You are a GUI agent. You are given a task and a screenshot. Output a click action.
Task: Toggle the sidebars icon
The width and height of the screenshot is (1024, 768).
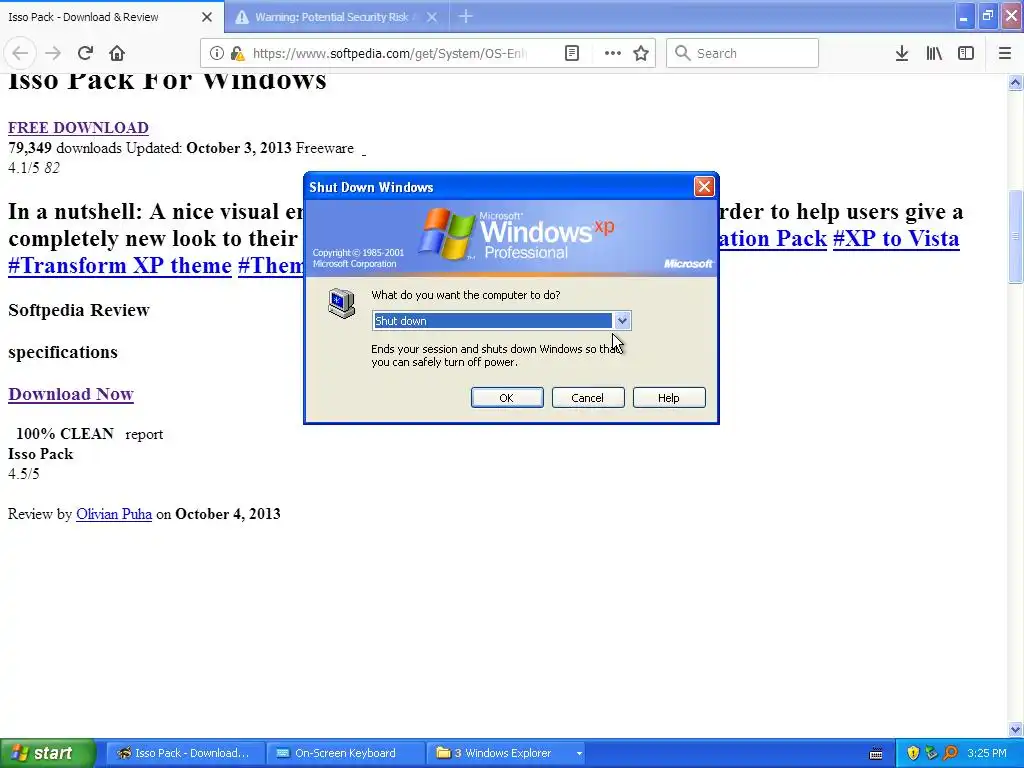point(966,54)
